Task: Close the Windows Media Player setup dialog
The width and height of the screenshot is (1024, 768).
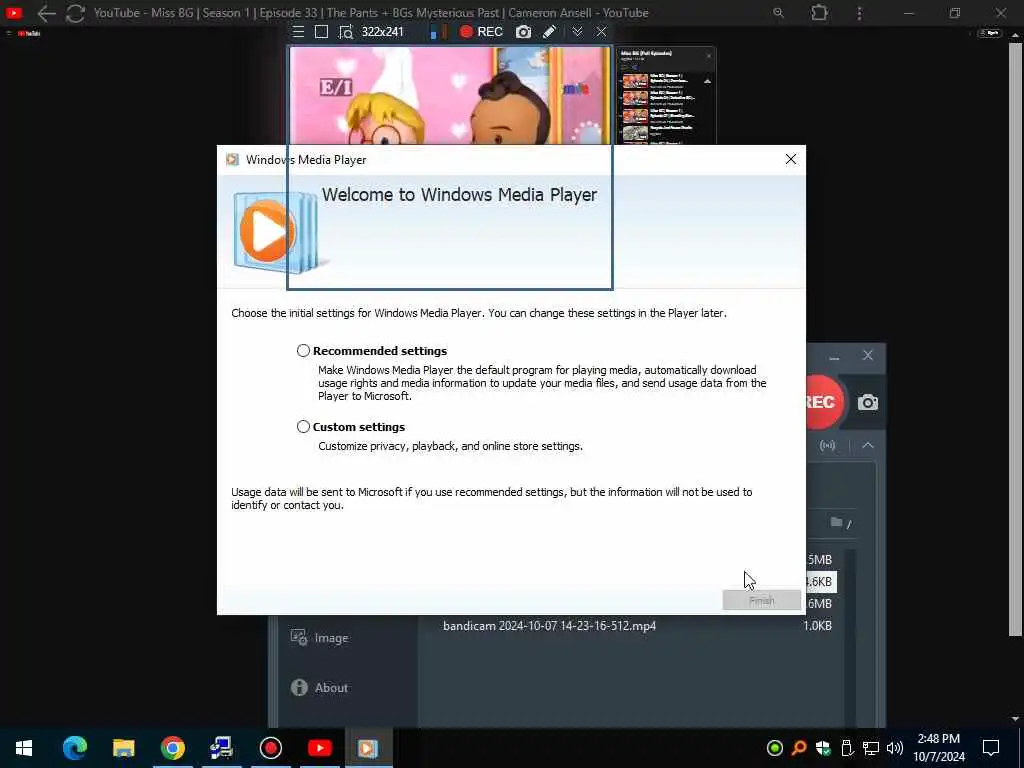Action: click(791, 159)
